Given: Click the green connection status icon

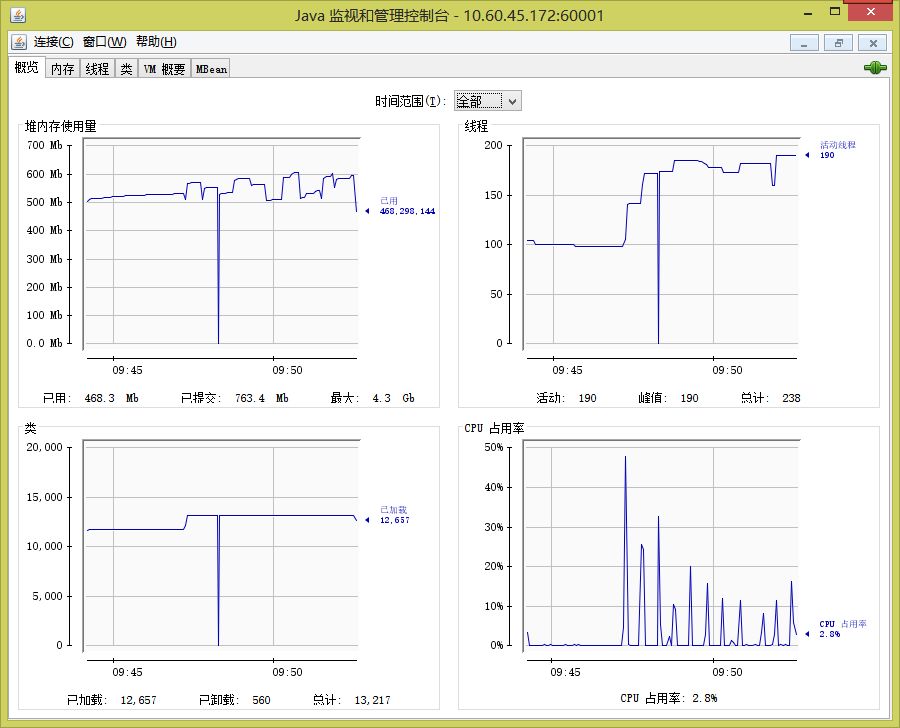Looking at the screenshot, I should click(875, 68).
